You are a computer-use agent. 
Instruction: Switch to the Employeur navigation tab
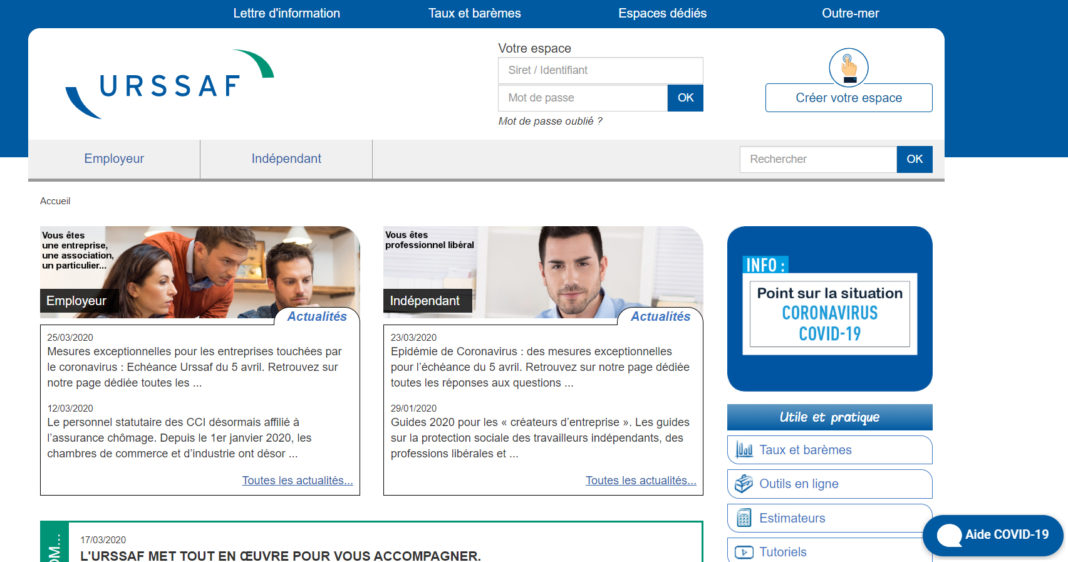[x=114, y=159]
